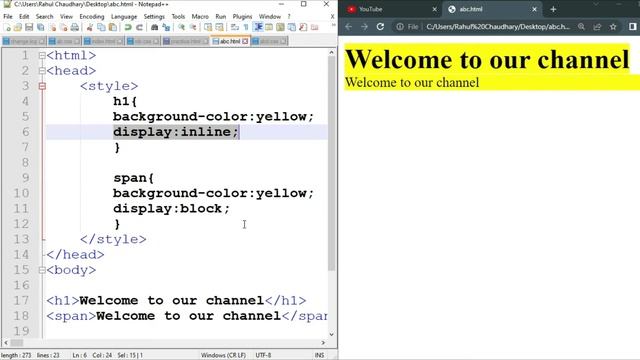Click the UTF-8 encoding status entry
The width and height of the screenshot is (640, 360).
[263, 355]
